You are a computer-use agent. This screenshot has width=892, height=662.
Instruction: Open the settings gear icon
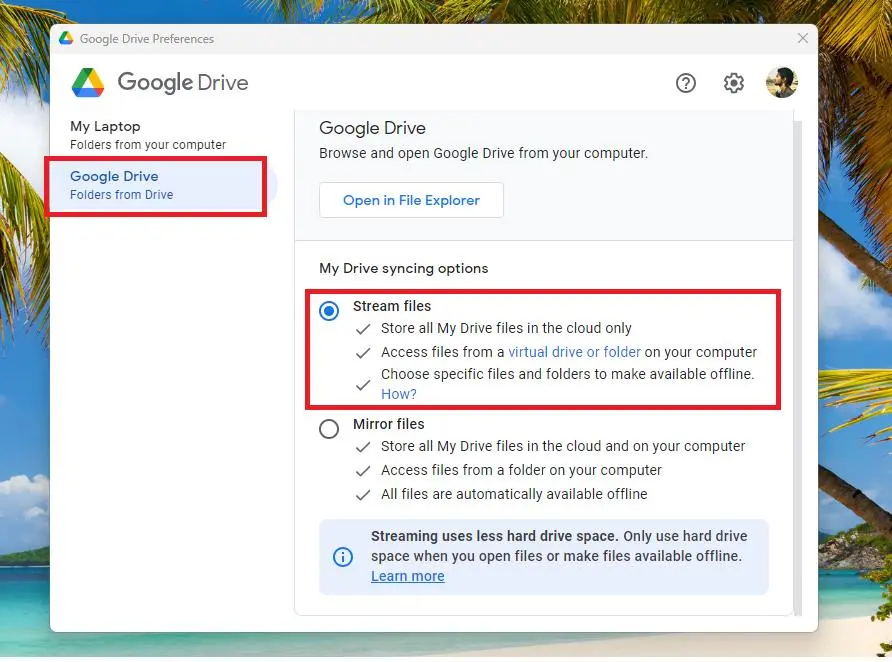[733, 83]
